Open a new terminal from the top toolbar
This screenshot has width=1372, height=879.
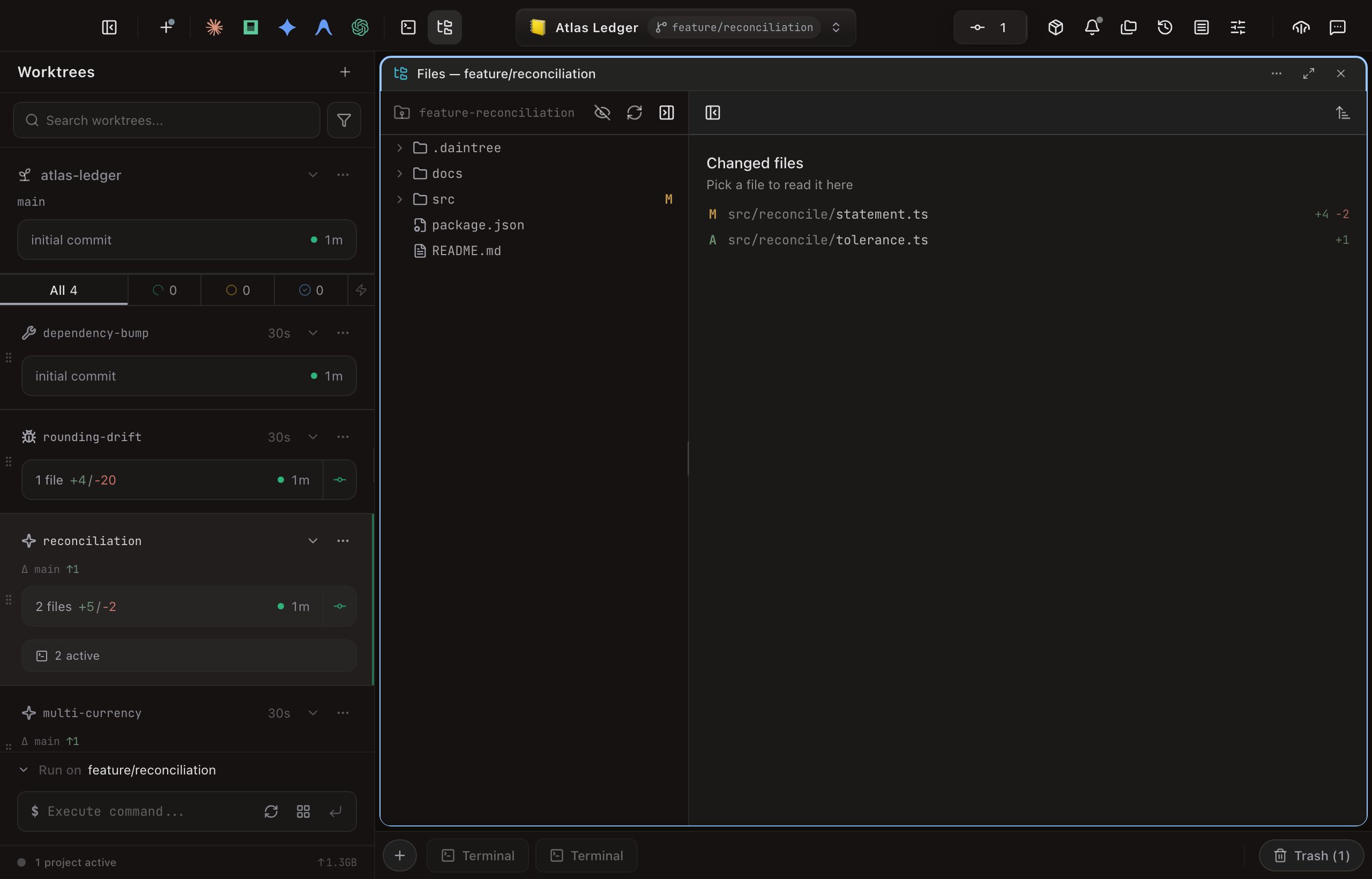(x=408, y=27)
